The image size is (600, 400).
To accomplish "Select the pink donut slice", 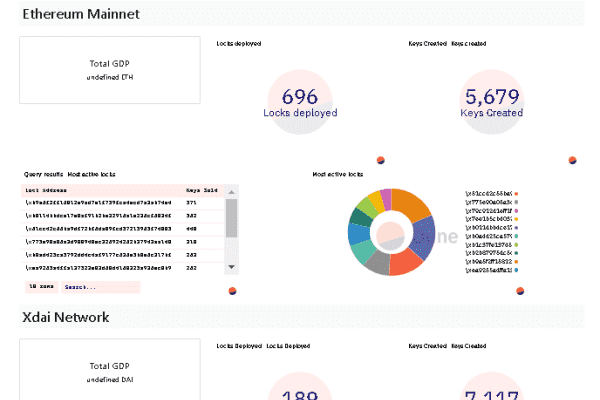I will point(386,199).
